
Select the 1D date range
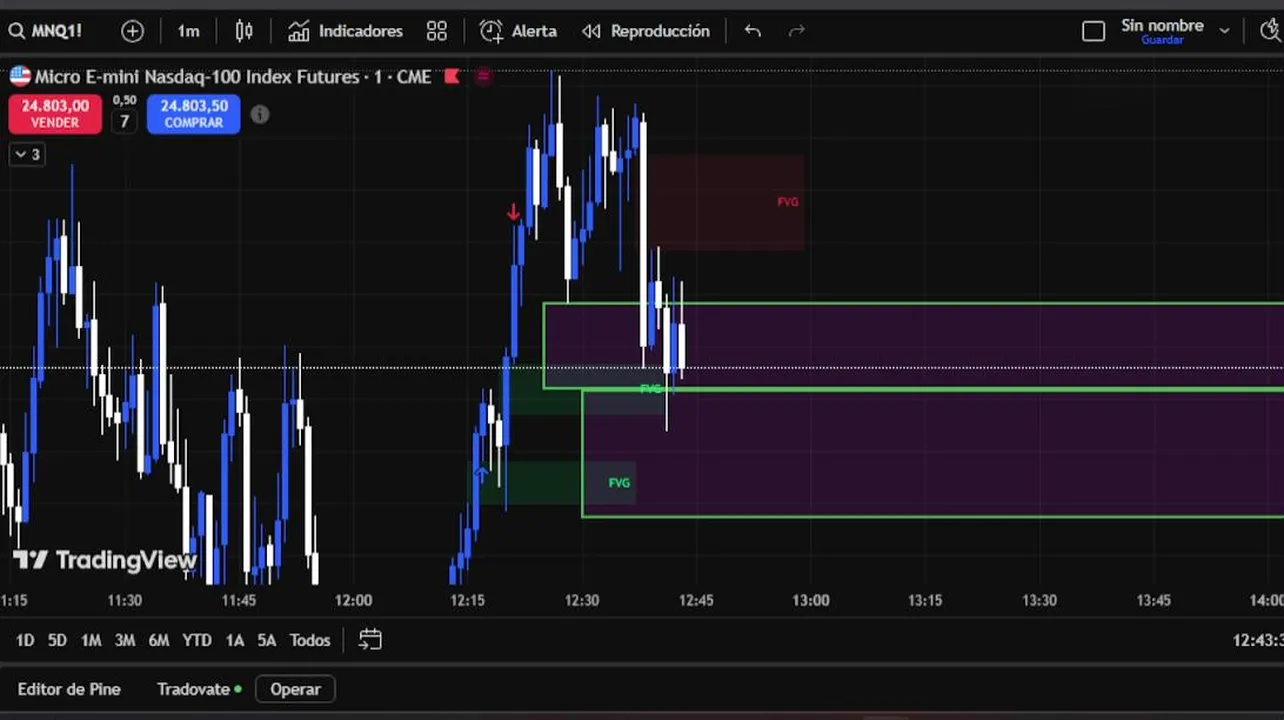(x=25, y=640)
